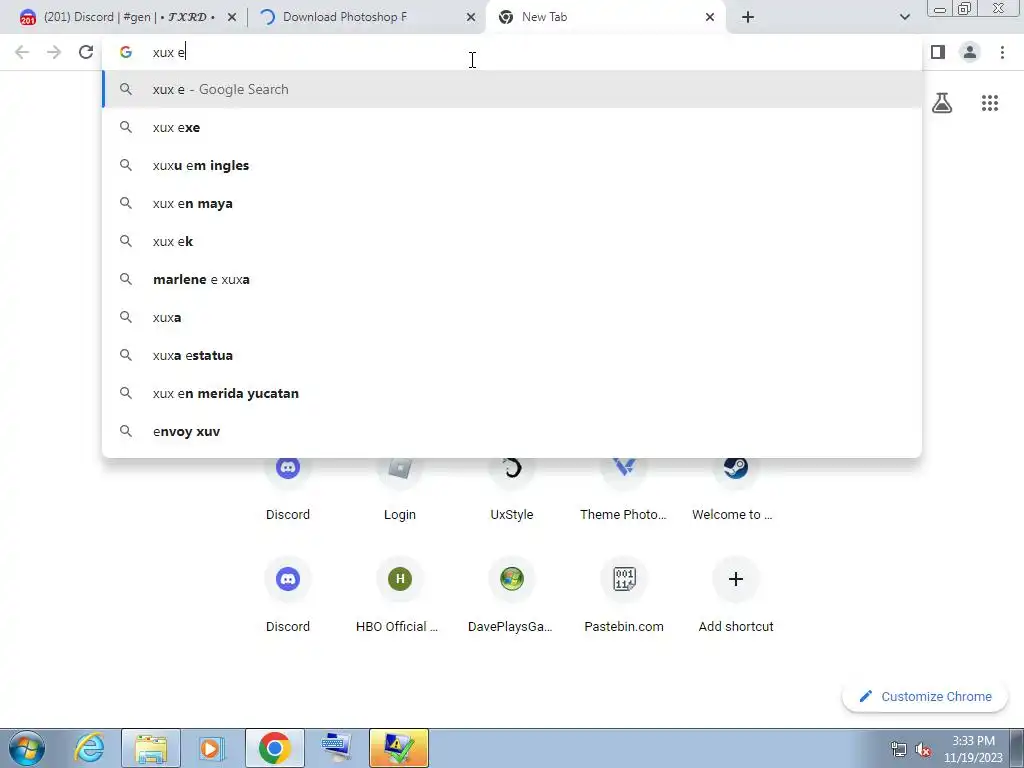Screen dimensions: 1024x768
Task: Choose the 'xuxa estatua' suggestion
Action: 512,355
